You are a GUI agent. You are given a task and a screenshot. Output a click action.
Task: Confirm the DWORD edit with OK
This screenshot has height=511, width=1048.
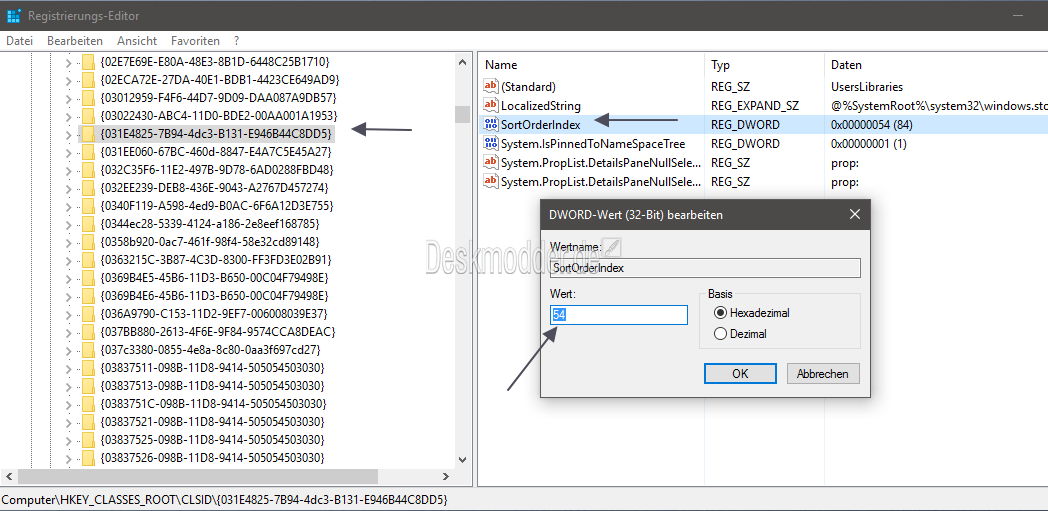coord(740,373)
